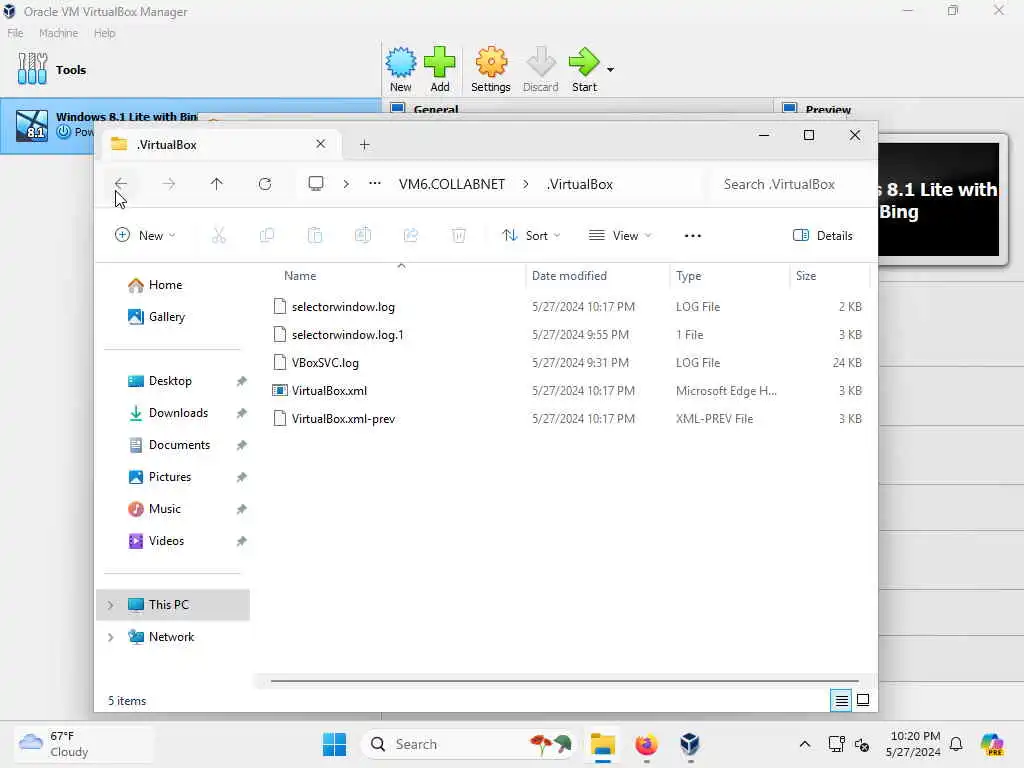Sort by the Name column header
This screenshot has height=768, width=1024.
[300, 276]
